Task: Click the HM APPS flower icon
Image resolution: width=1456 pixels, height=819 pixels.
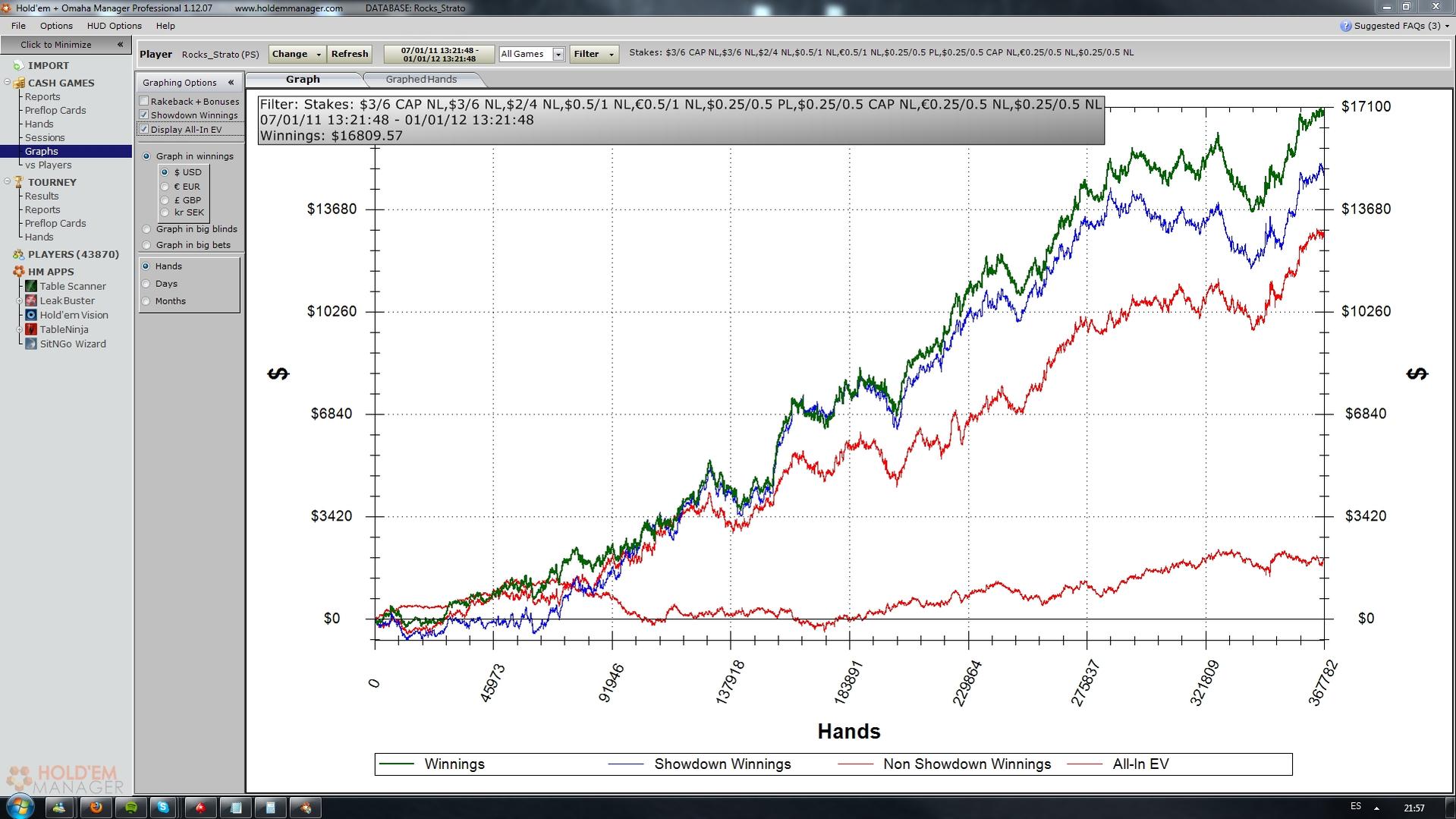Action: click(18, 272)
